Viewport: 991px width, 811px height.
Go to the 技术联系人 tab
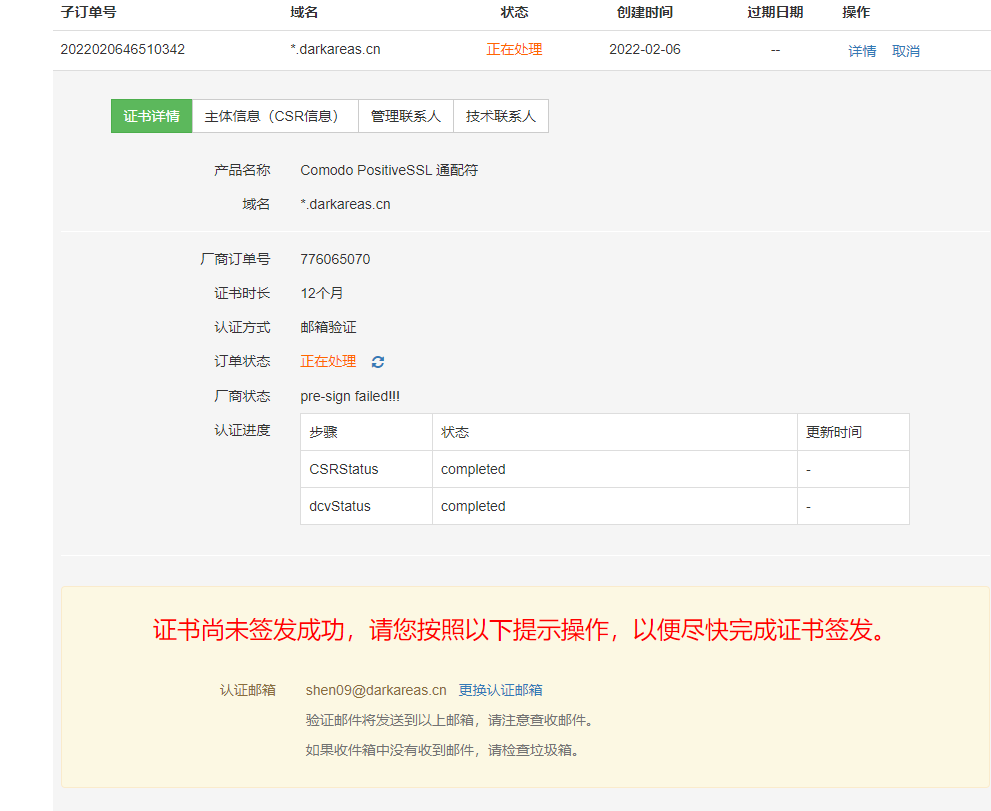click(500, 116)
